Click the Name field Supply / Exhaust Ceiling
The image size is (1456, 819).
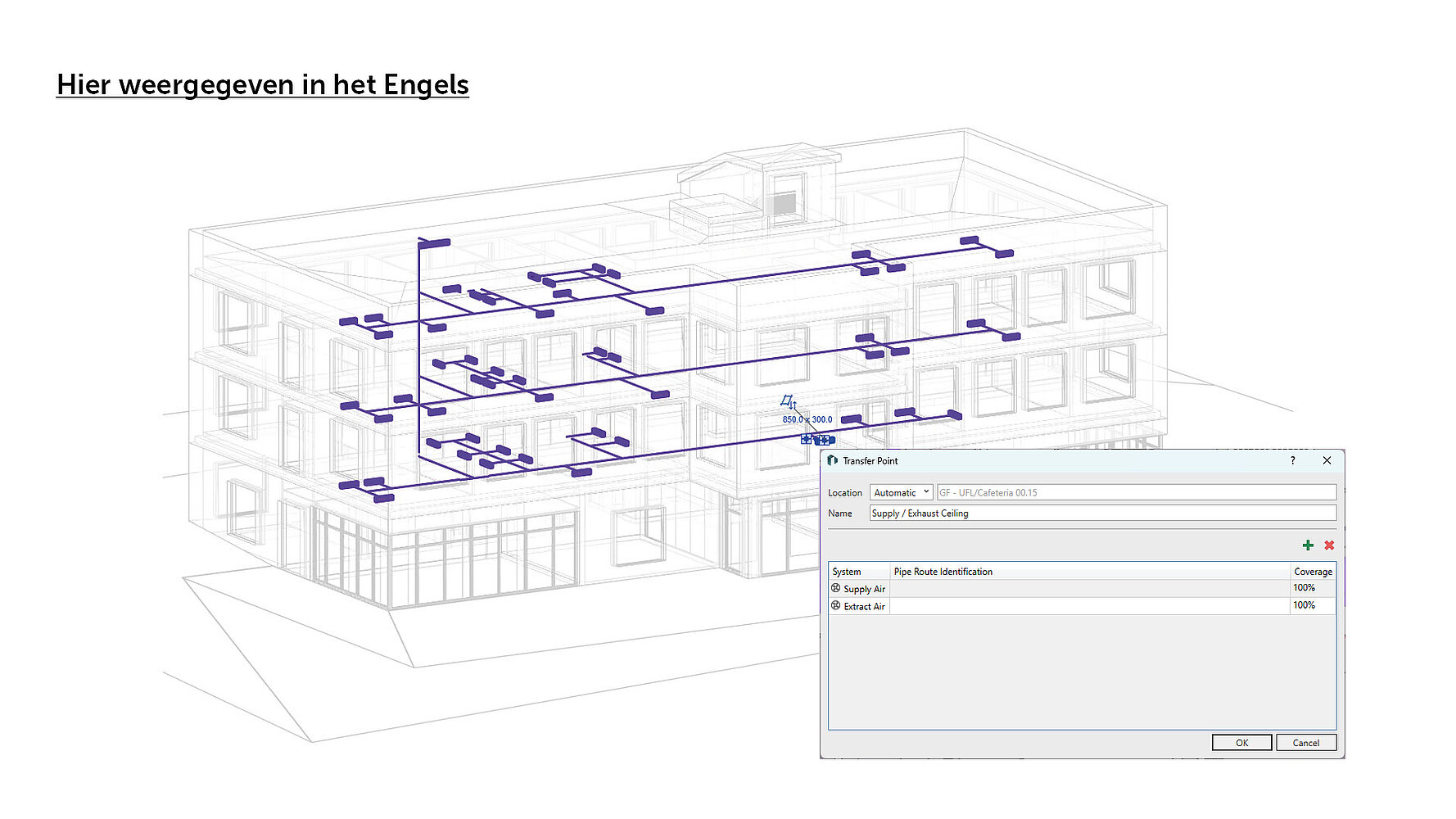[1102, 514]
